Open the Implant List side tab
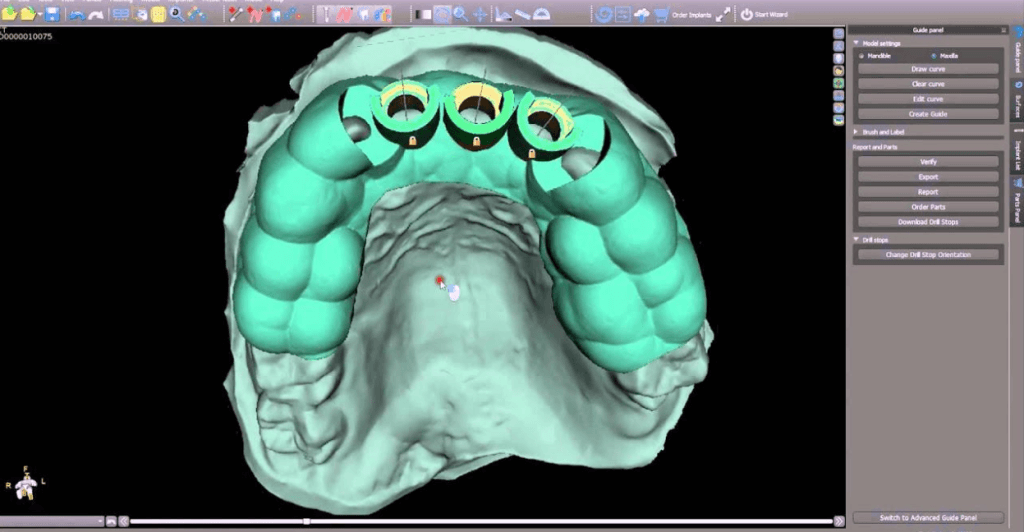The width and height of the screenshot is (1024, 532). click(1017, 149)
